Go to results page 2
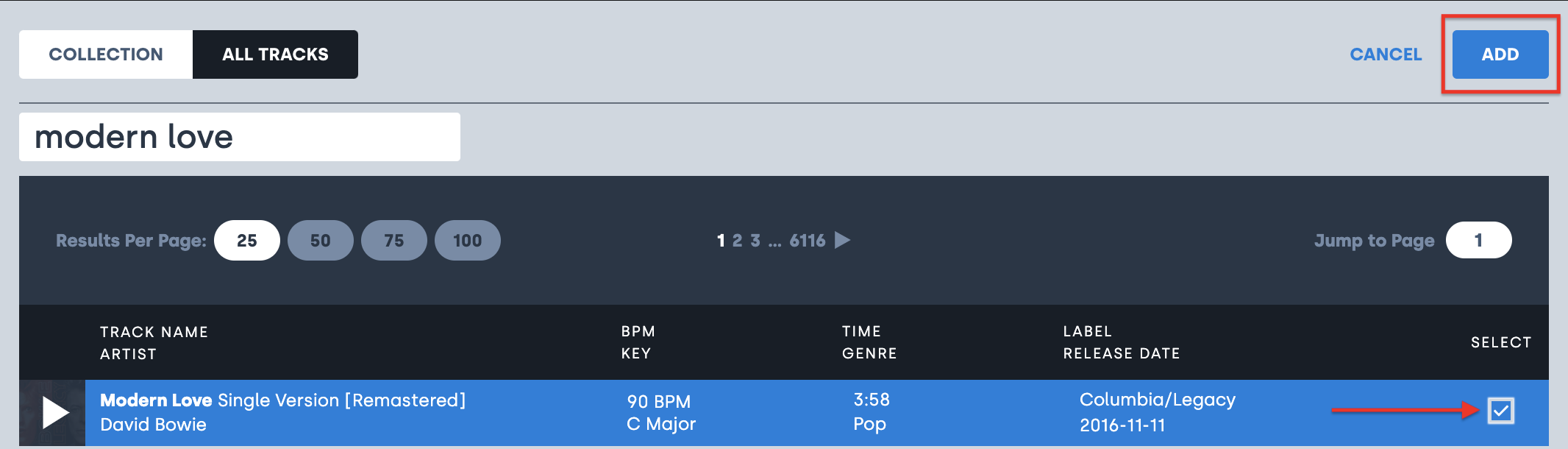This screenshot has width=1568, height=449. click(x=737, y=240)
